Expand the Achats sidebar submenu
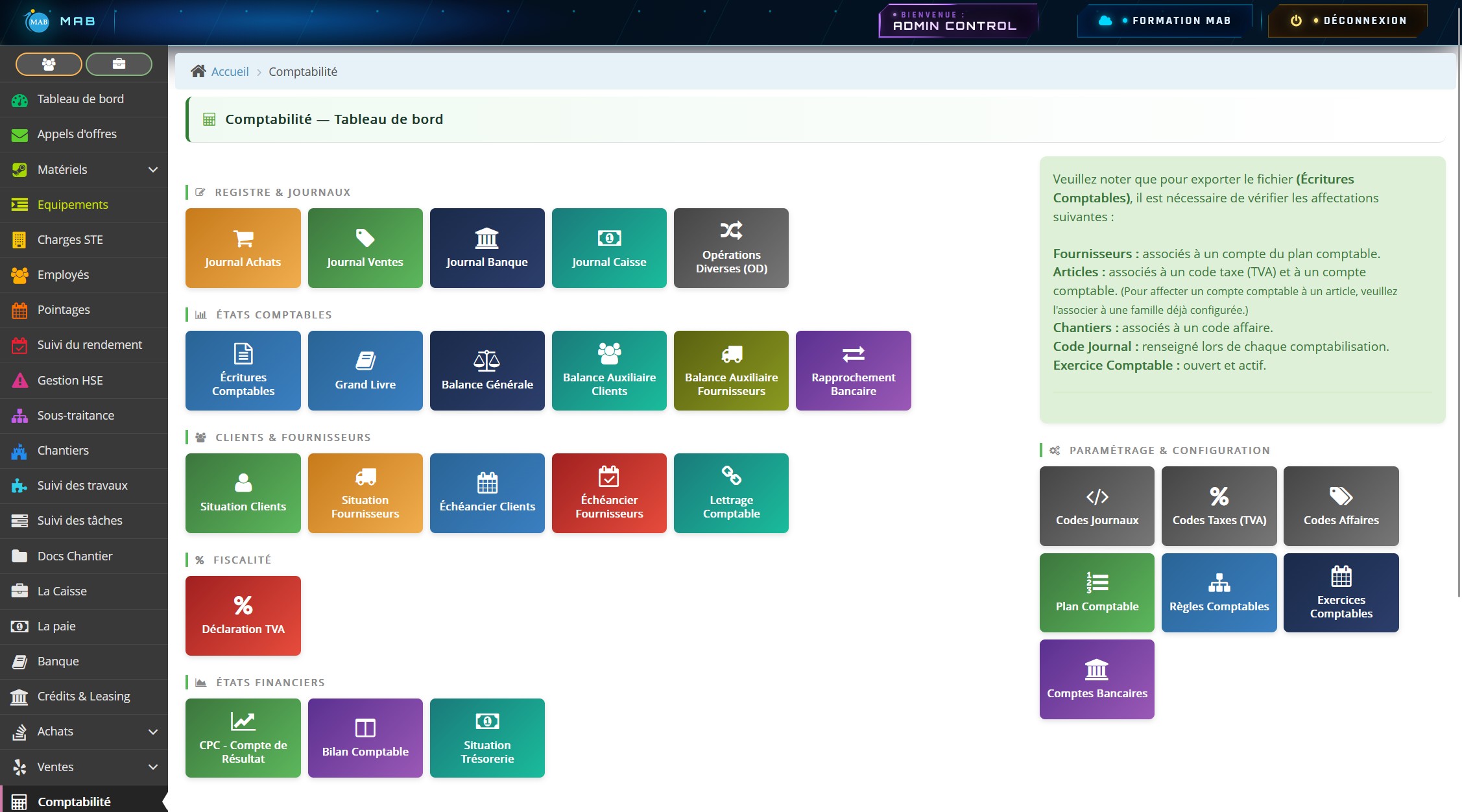The height and width of the screenshot is (812, 1462). [153, 732]
